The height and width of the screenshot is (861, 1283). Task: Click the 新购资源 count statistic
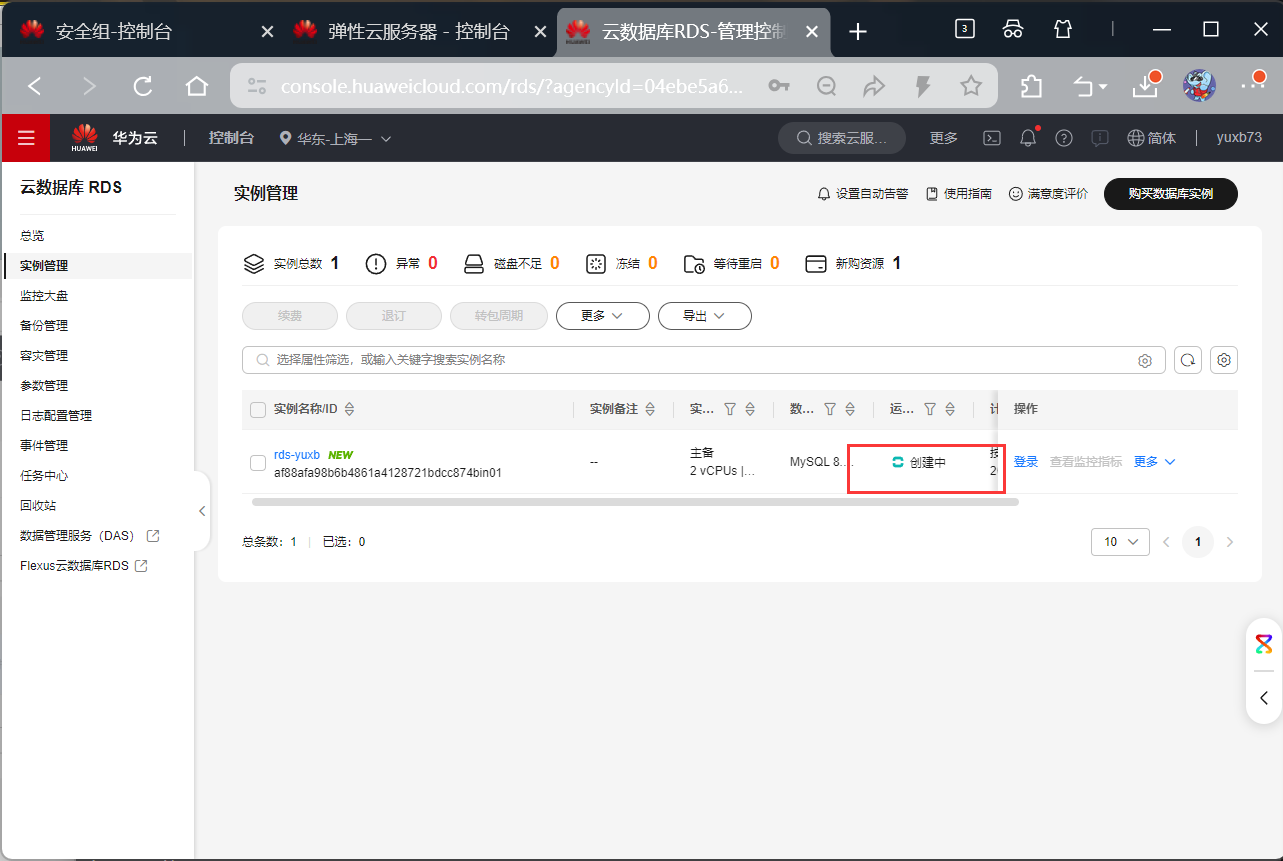pyautogui.click(x=853, y=264)
